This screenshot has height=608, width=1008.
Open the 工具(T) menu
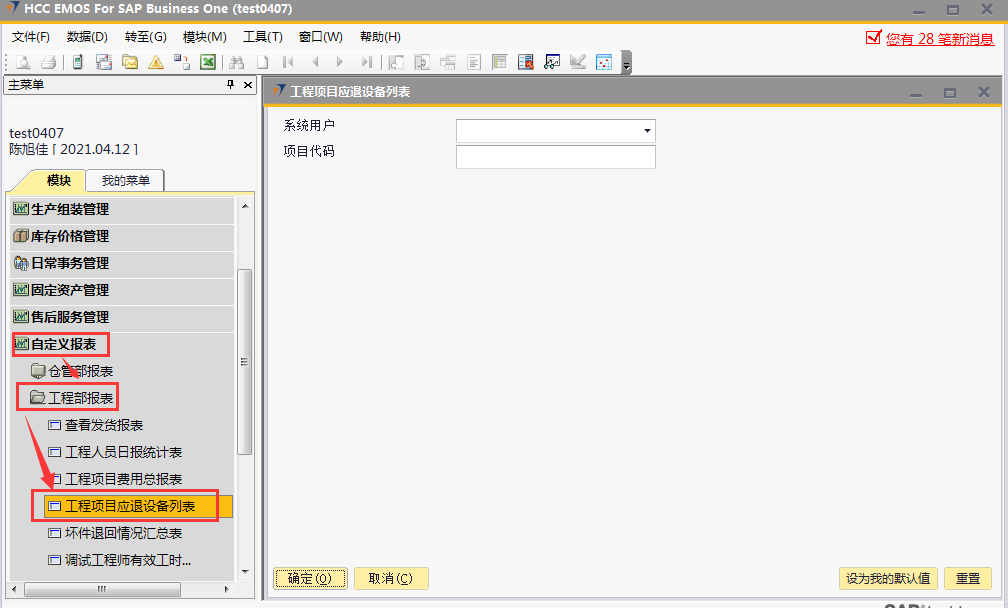263,37
